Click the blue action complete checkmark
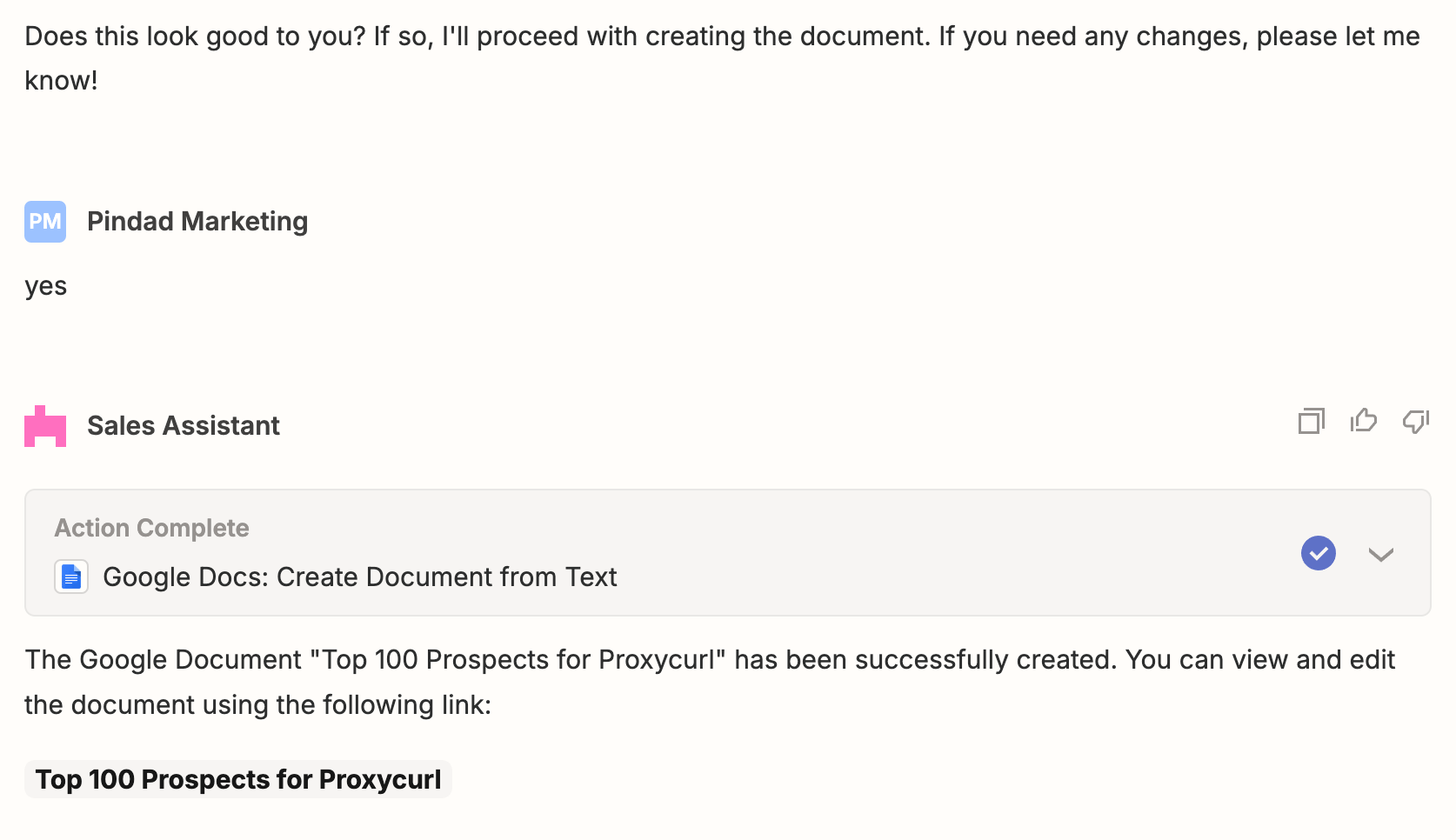This screenshot has width=1456, height=840. pos(1319,553)
